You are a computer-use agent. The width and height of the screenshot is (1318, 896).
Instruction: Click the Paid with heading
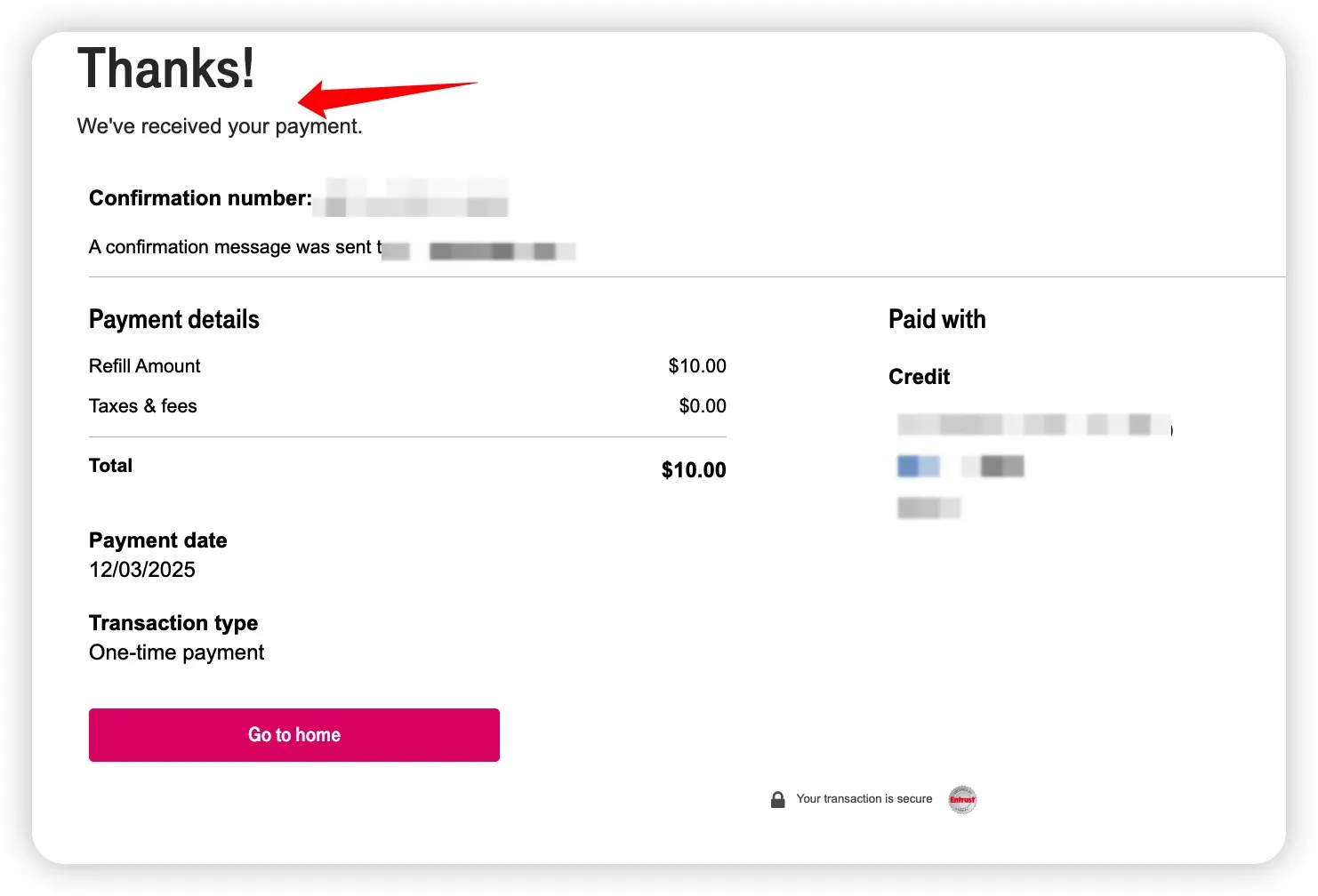(937, 319)
